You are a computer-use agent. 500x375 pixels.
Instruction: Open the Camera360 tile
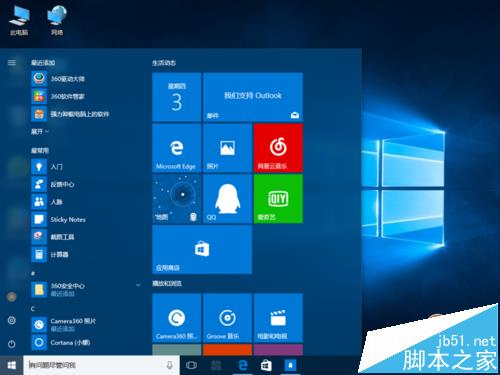pos(177,318)
